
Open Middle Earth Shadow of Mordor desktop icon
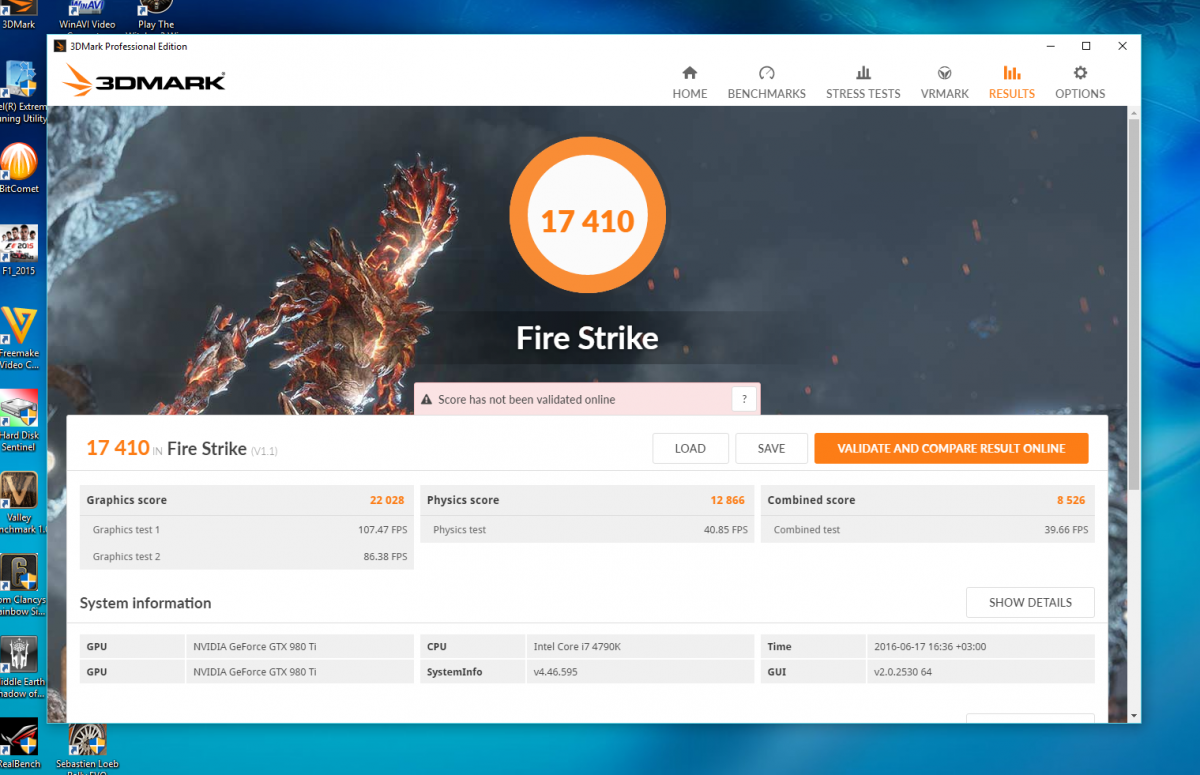pyautogui.click(x=19, y=667)
